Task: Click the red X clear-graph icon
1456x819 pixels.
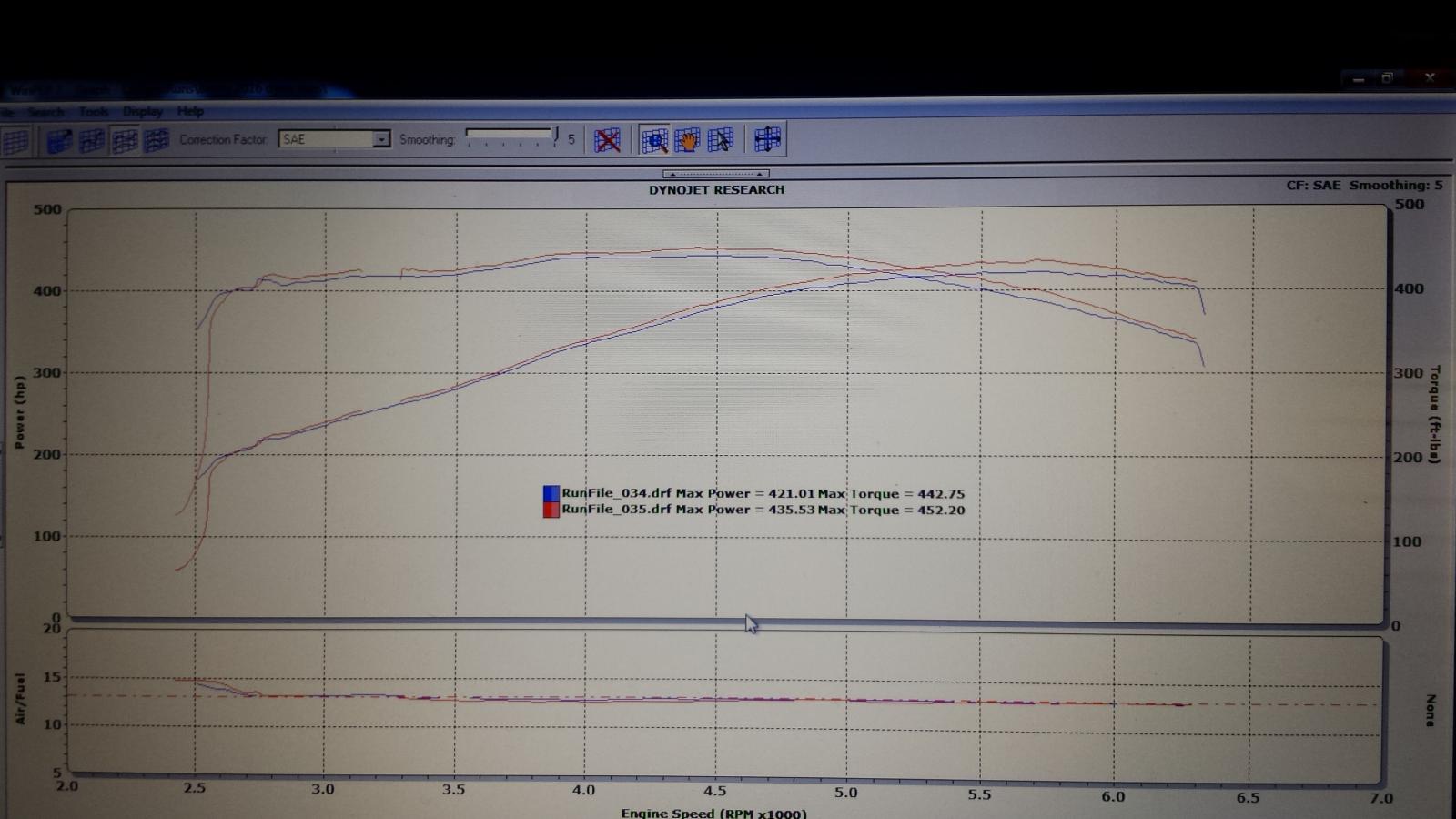Action: pyautogui.click(x=607, y=140)
